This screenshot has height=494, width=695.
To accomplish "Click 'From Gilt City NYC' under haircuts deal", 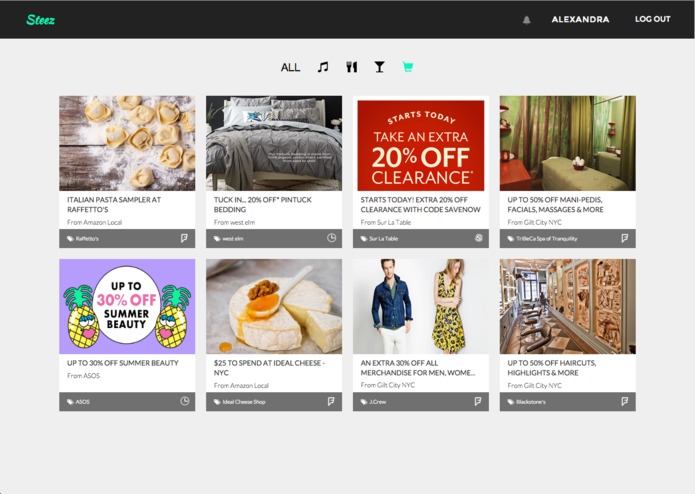I will (535, 385).
